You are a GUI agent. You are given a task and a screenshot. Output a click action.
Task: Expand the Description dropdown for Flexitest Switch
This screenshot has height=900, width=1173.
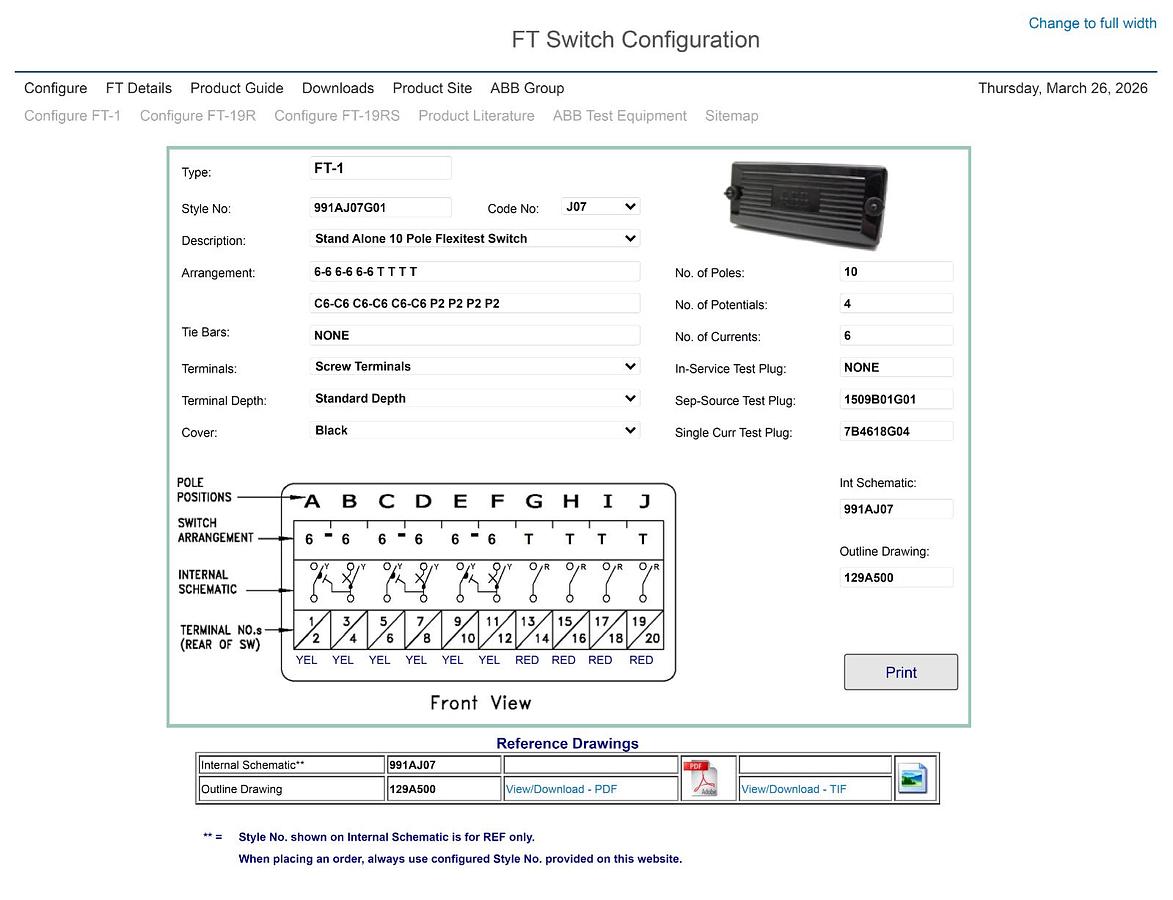[474, 239]
